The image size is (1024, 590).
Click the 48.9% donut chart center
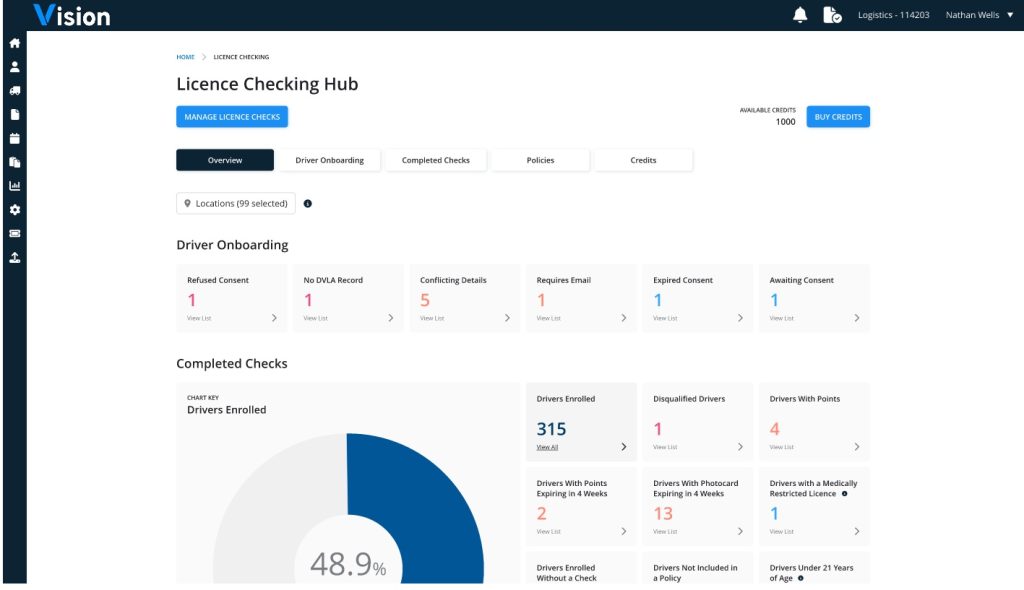pyautogui.click(x=347, y=564)
